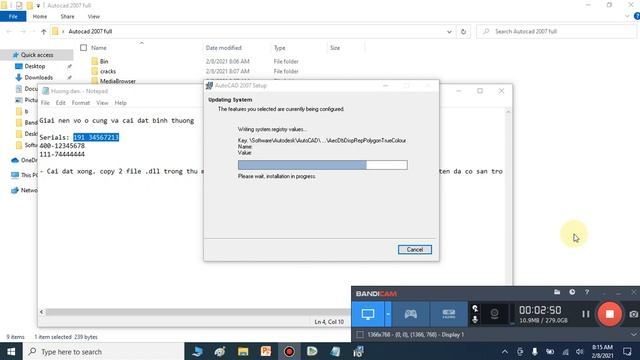This screenshot has width=640, height=360.
Task: Open Bandicam help question mark
Action: coord(587,292)
